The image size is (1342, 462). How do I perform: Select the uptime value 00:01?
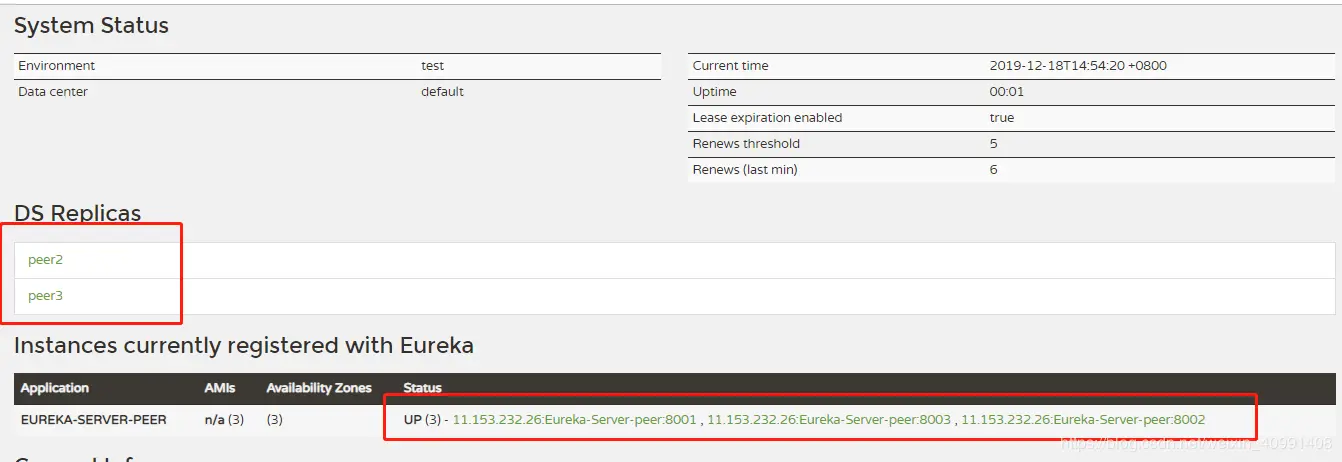tap(1007, 92)
